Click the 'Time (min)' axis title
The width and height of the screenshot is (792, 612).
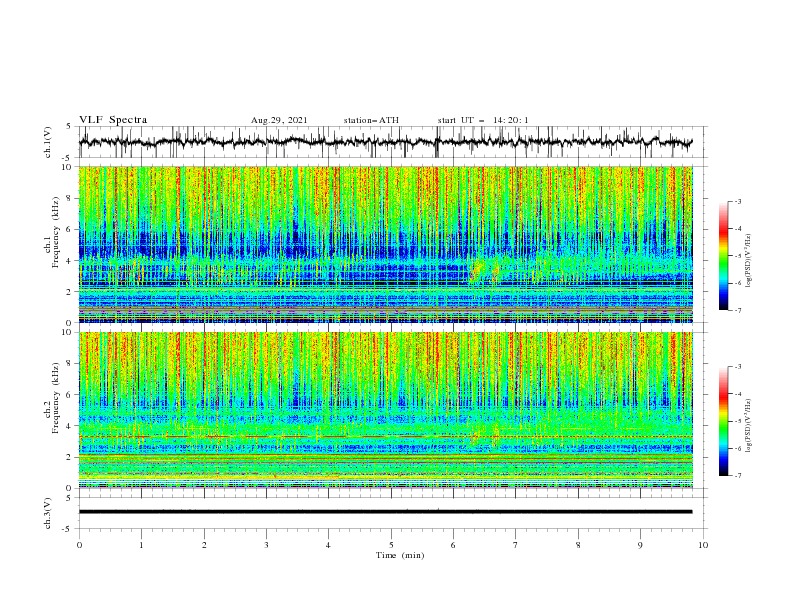point(400,555)
